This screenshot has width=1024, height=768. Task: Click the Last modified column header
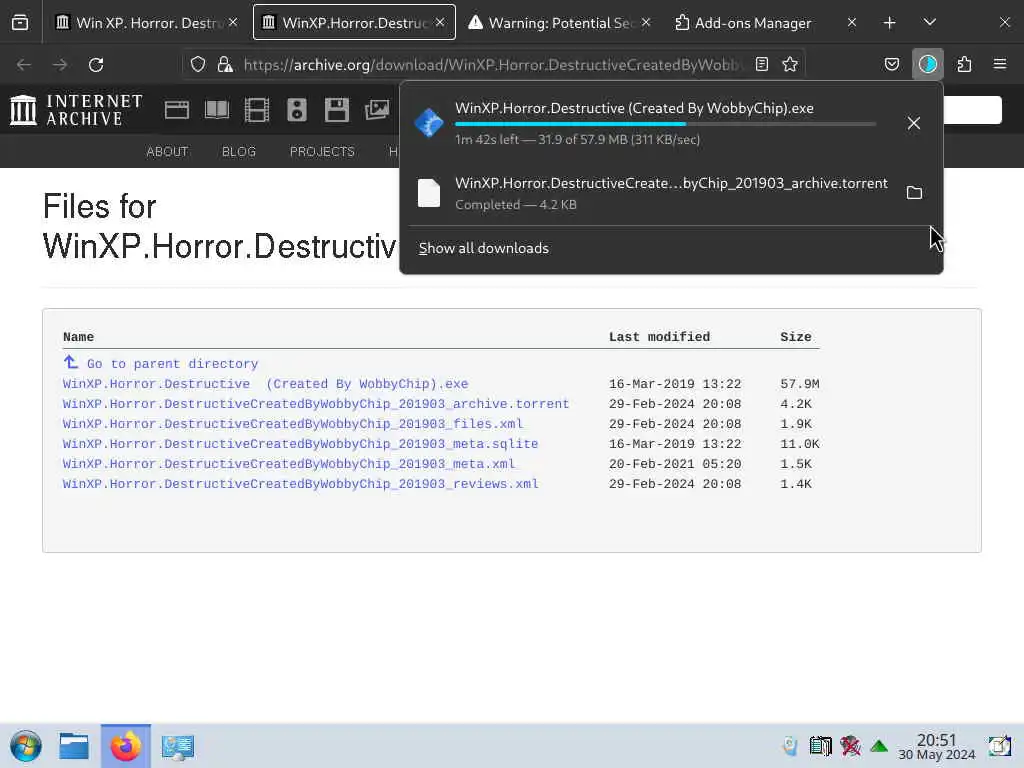[x=660, y=337]
